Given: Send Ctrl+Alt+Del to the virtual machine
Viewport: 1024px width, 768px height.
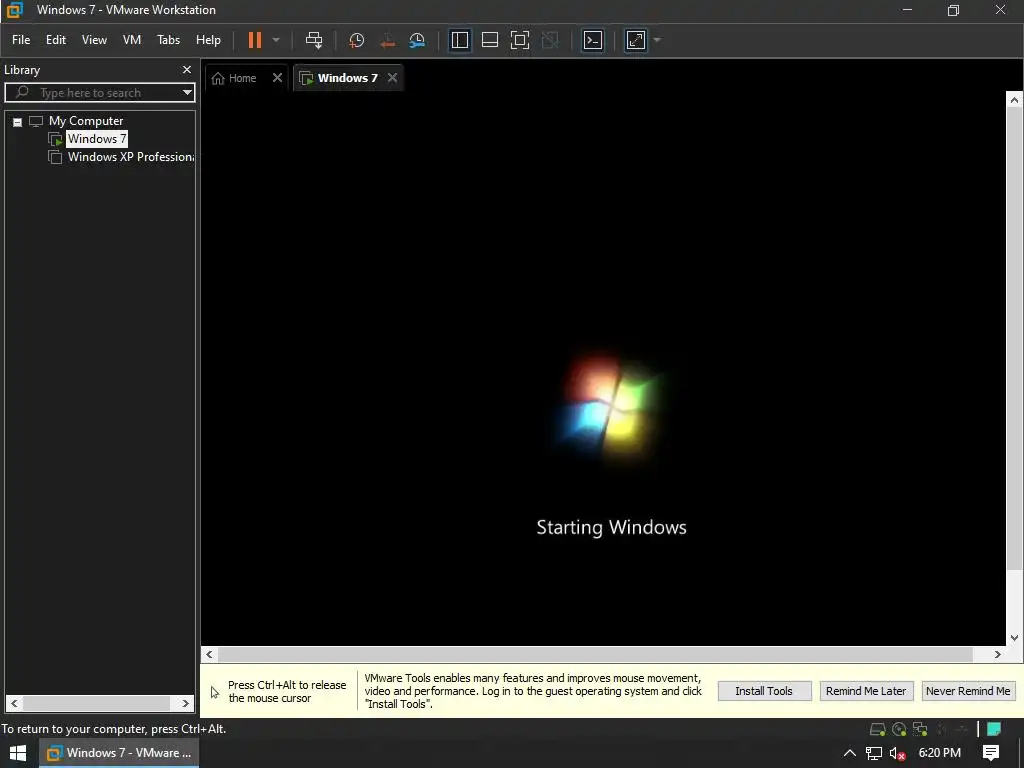Looking at the screenshot, I should [x=314, y=40].
